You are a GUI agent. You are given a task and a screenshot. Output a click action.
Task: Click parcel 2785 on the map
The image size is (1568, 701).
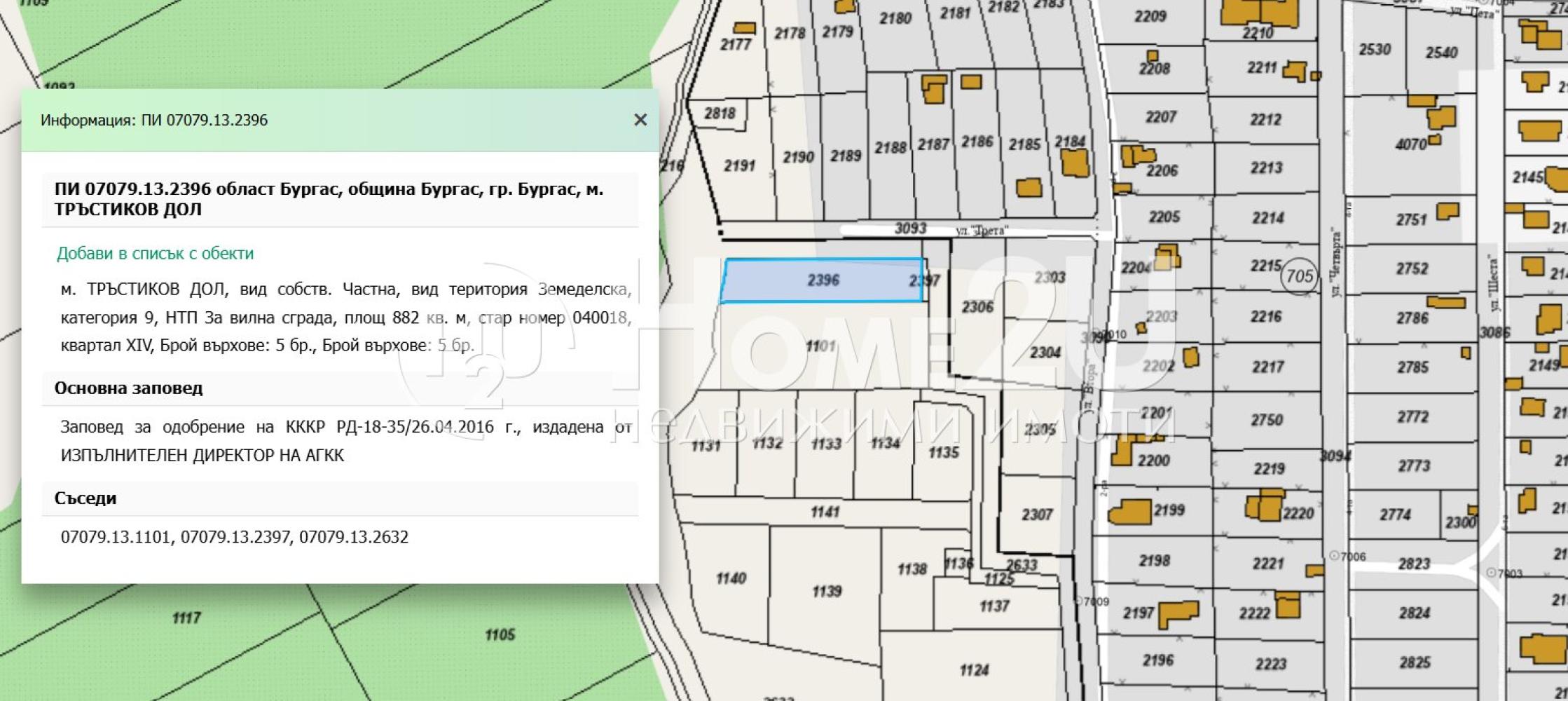(x=1412, y=368)
